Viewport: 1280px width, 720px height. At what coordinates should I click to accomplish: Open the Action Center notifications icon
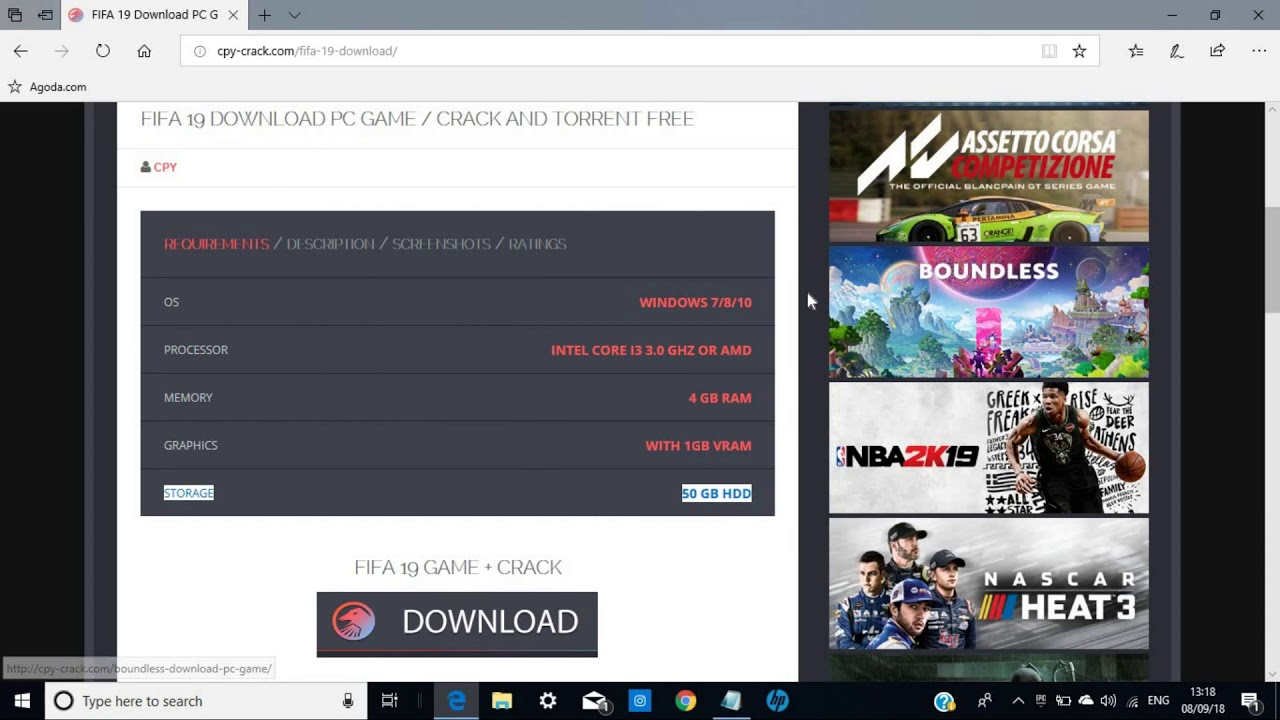pyautogui.click(x=1250, y=701)
